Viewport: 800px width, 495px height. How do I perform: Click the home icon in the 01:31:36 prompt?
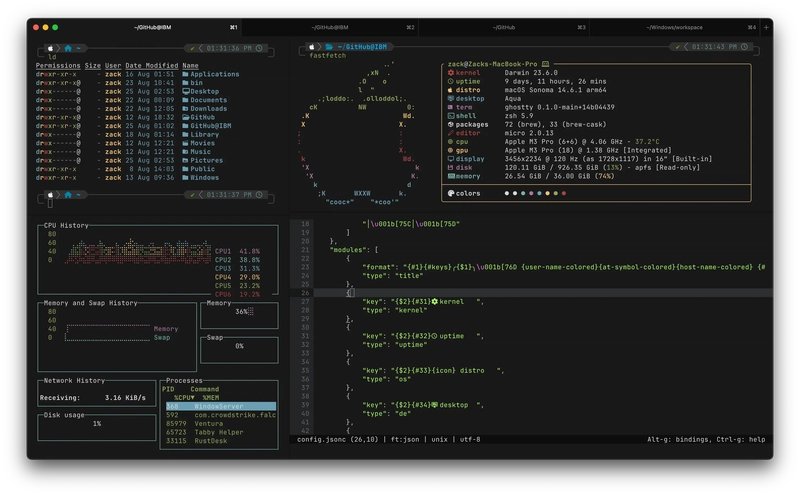tap(68, 48)
